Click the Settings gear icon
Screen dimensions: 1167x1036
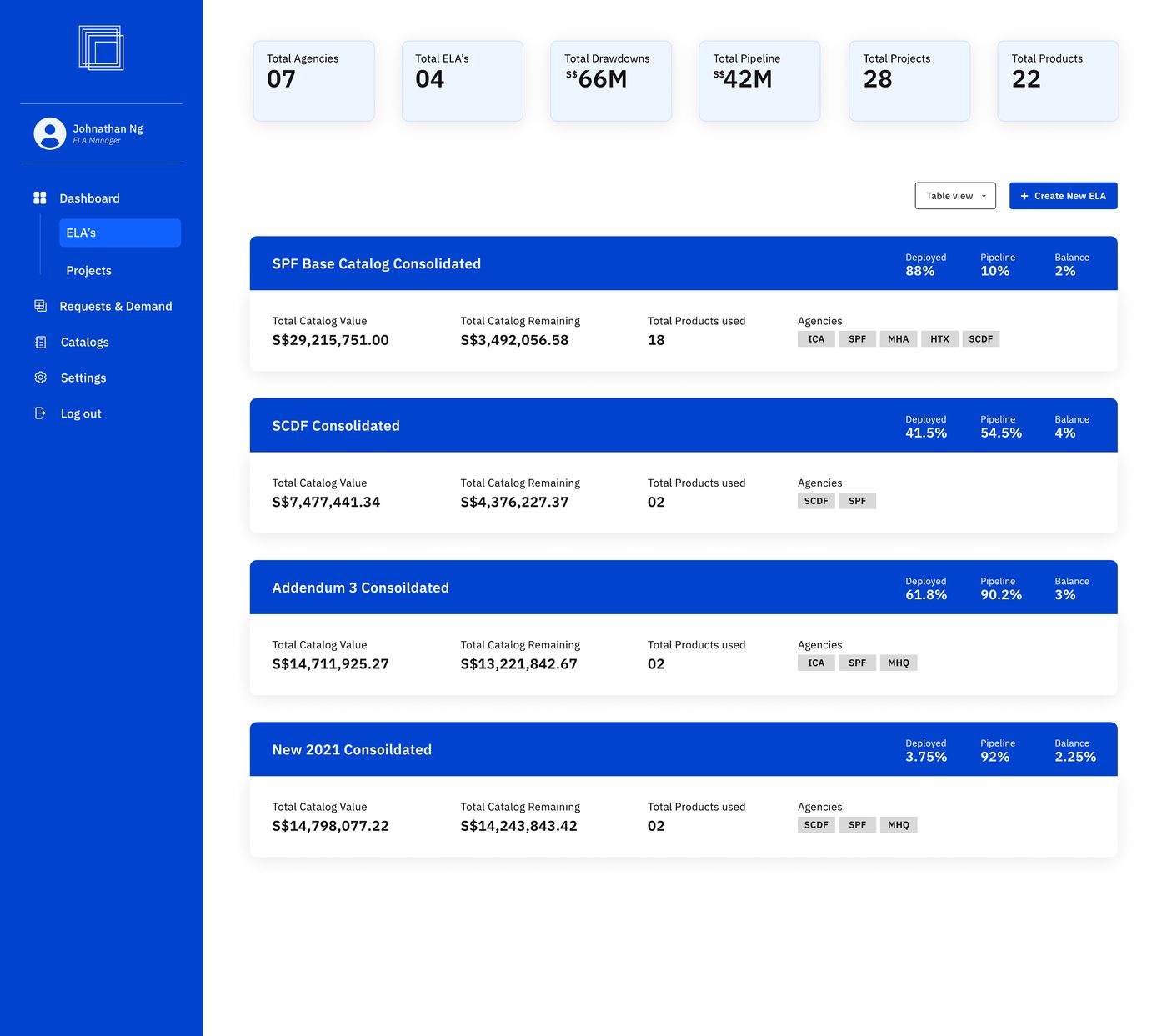point(41,378)
